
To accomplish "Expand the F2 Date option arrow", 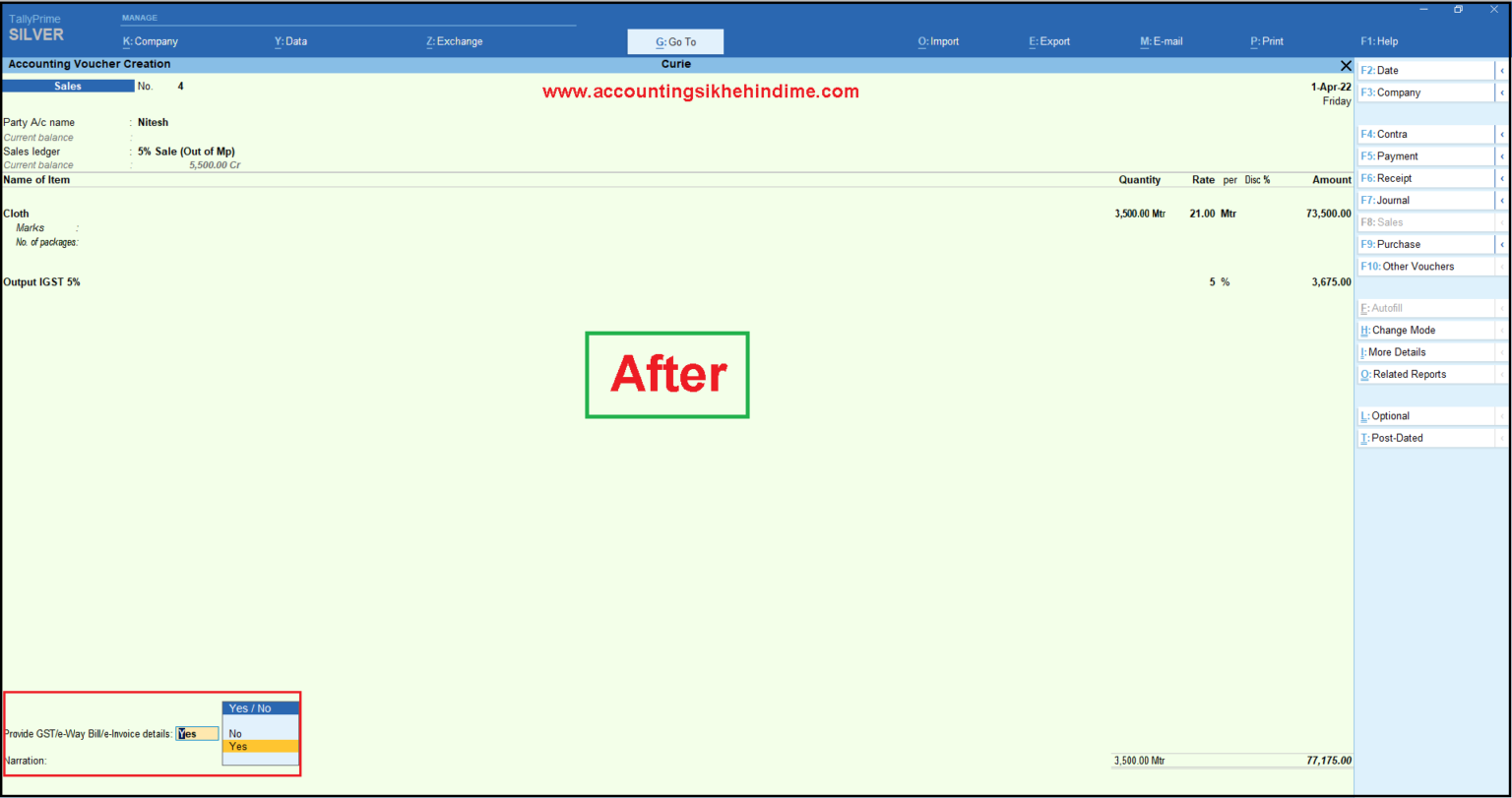I will [x=1501, y=70].
